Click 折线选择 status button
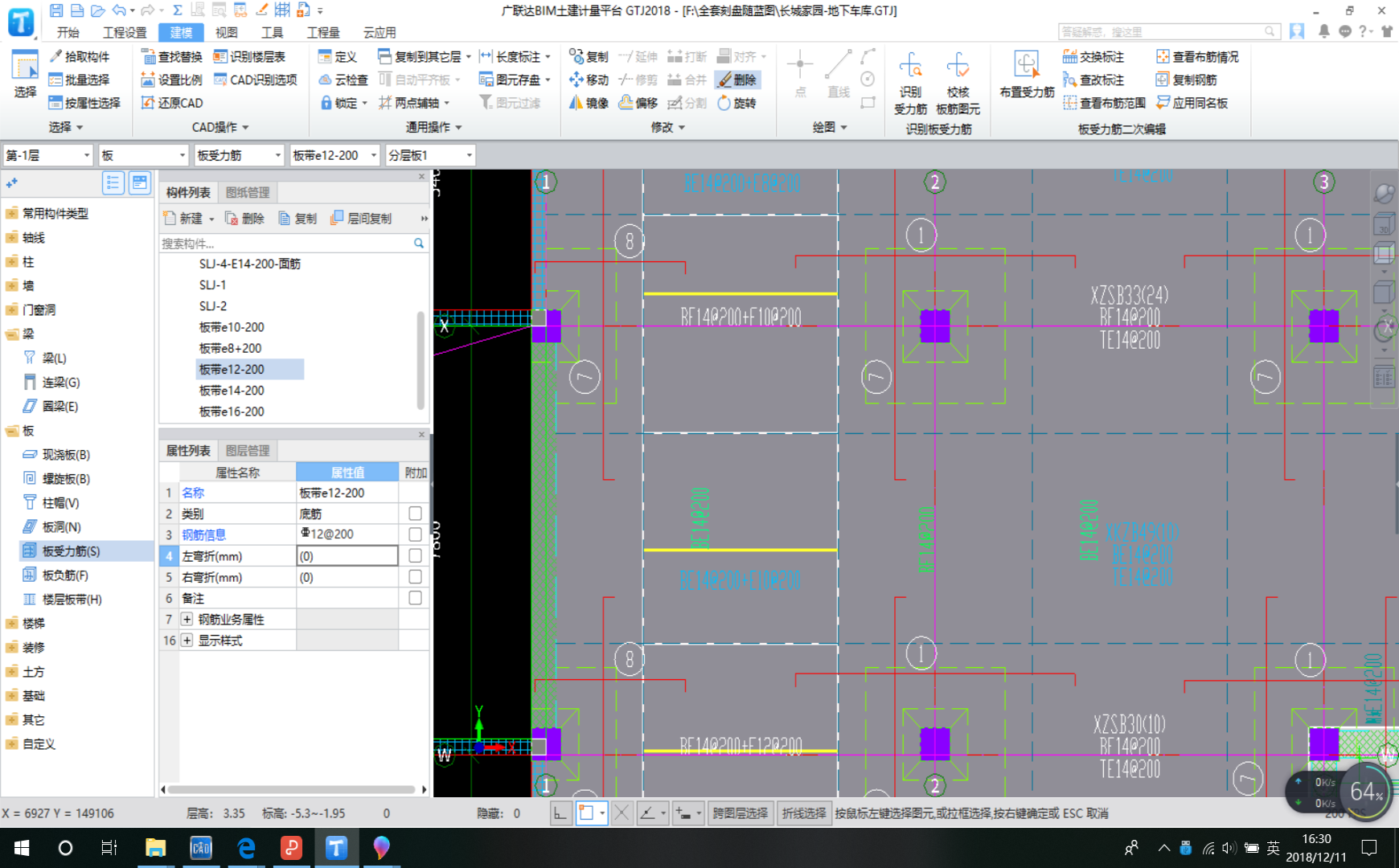This screenshot has width=1399, height=868. (804, 813)
